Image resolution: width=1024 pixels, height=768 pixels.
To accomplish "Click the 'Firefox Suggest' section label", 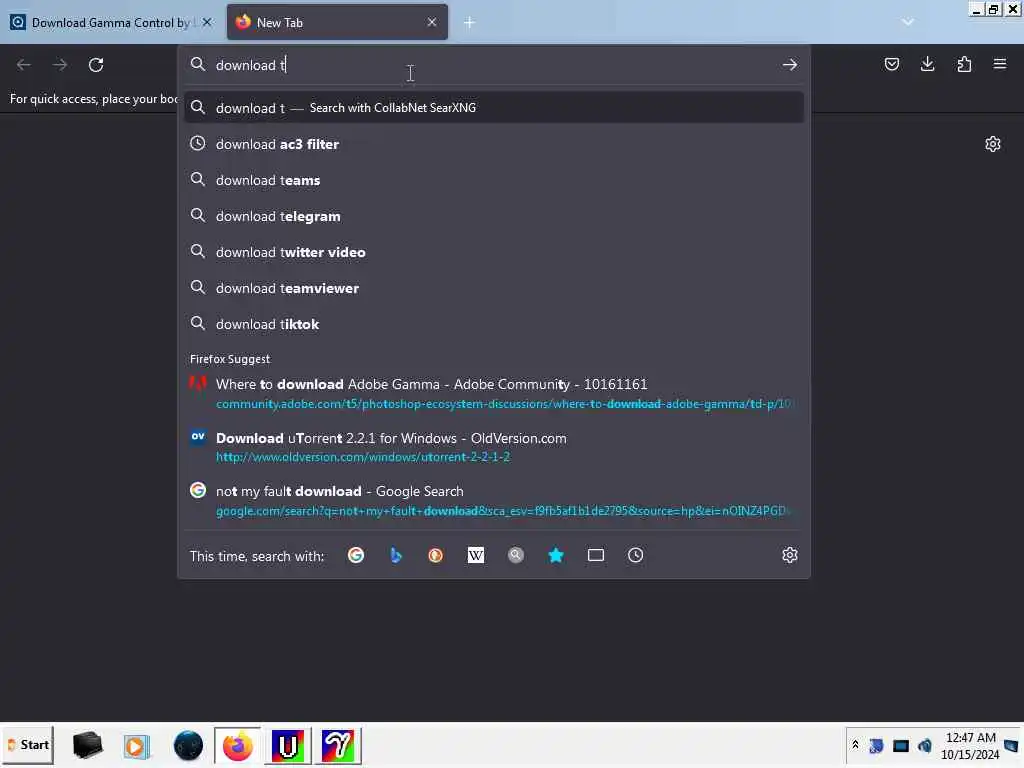I will pos(230,359).
